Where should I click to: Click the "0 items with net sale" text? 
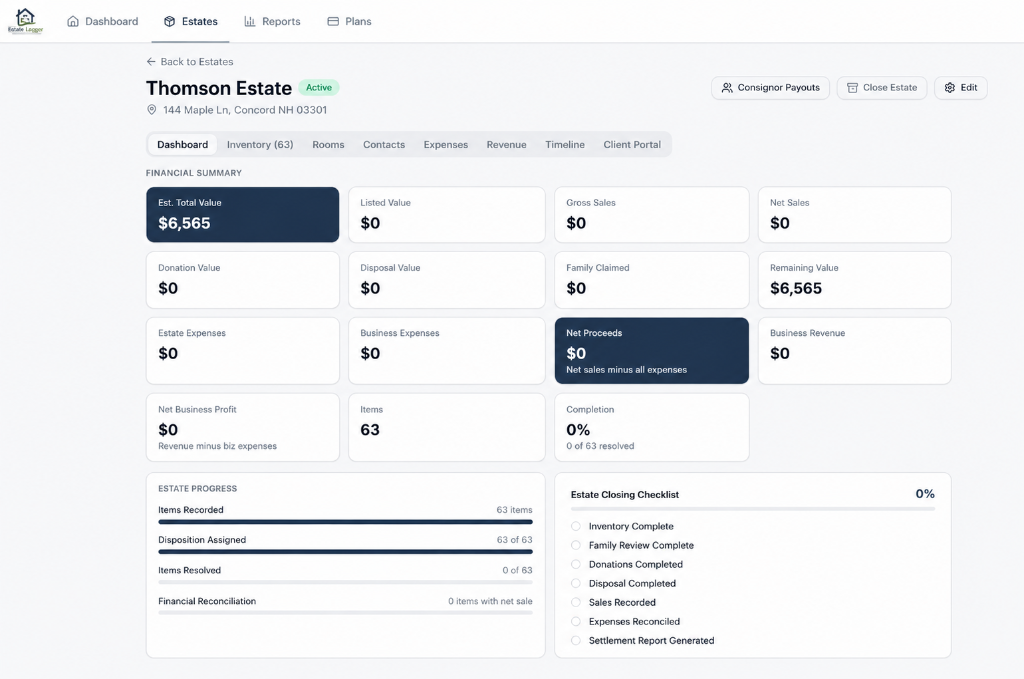[490, 601]
